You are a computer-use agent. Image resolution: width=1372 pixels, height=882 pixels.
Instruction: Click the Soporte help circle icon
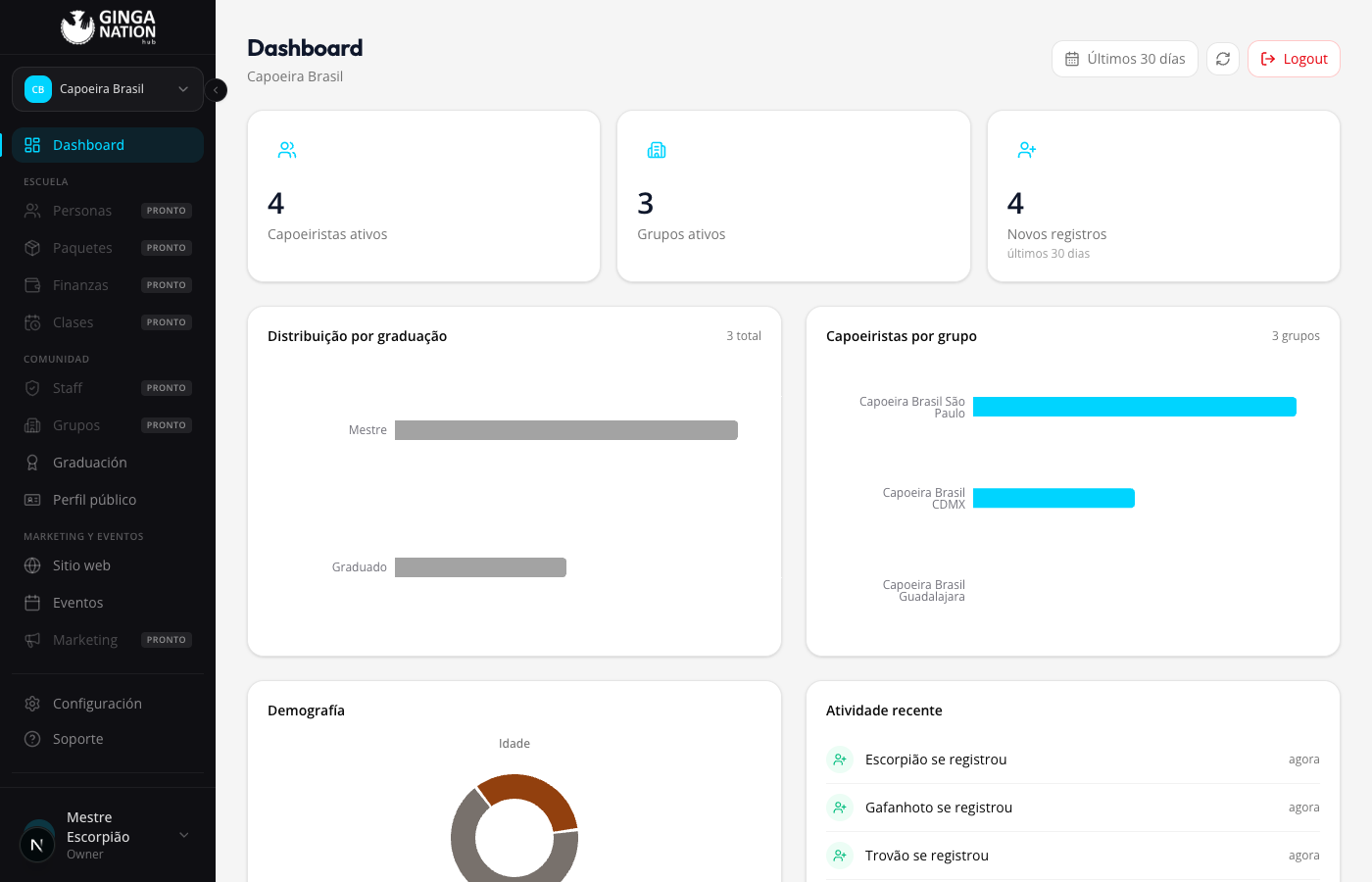[x=32, y=739]
